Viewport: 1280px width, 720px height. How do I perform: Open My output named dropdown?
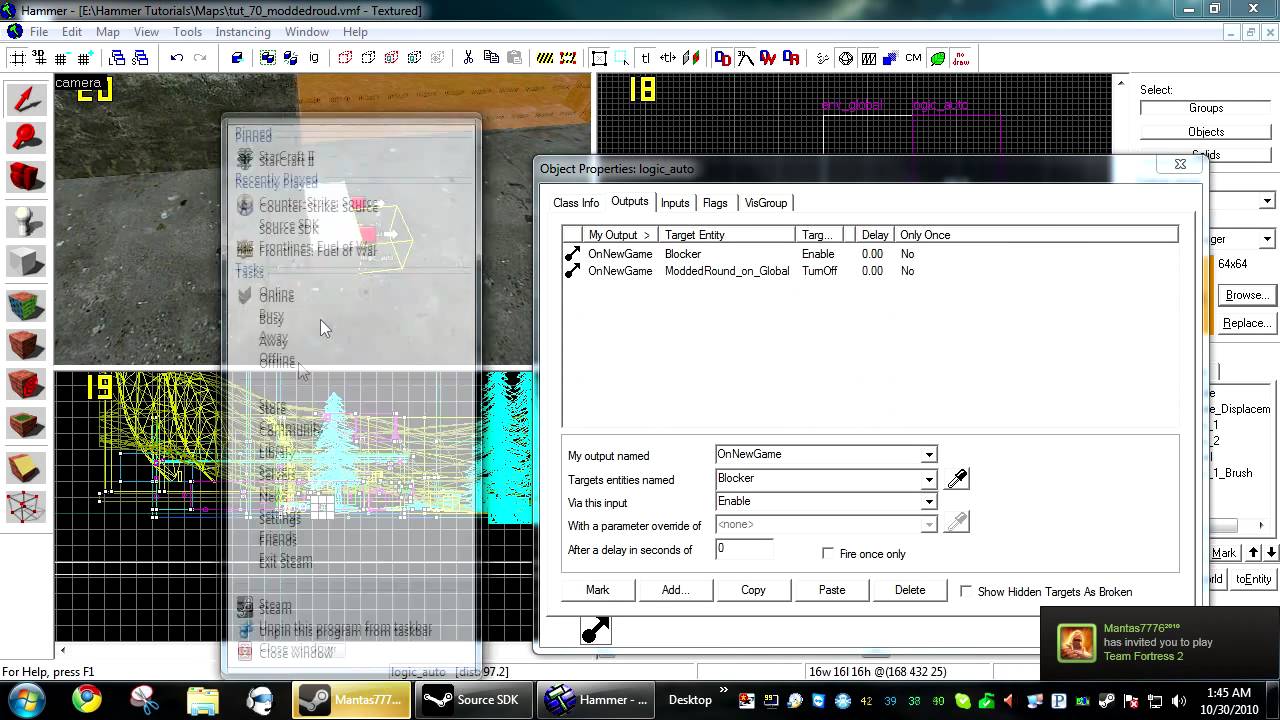tap(929, 455)
